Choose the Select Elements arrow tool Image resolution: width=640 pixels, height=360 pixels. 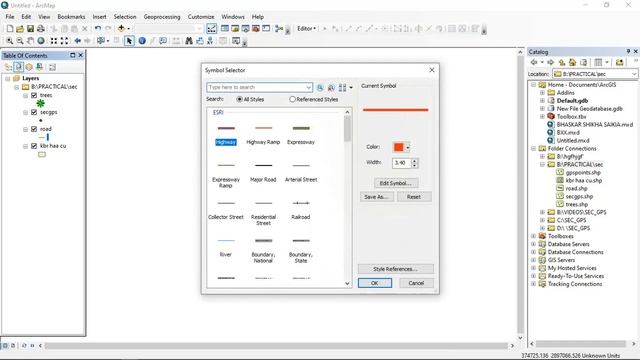click(x=129, y=41)
